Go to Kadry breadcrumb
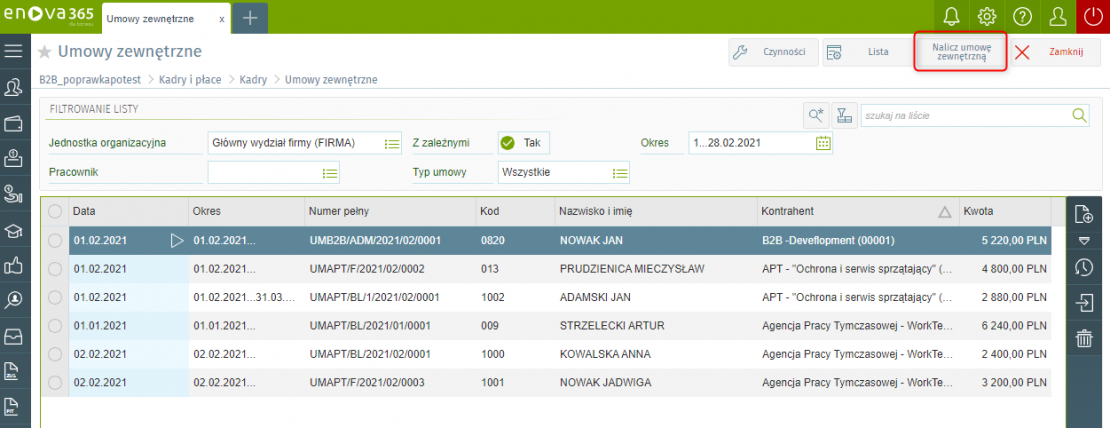The width and height of the screenshot is (1110, 428). (253, 80)
